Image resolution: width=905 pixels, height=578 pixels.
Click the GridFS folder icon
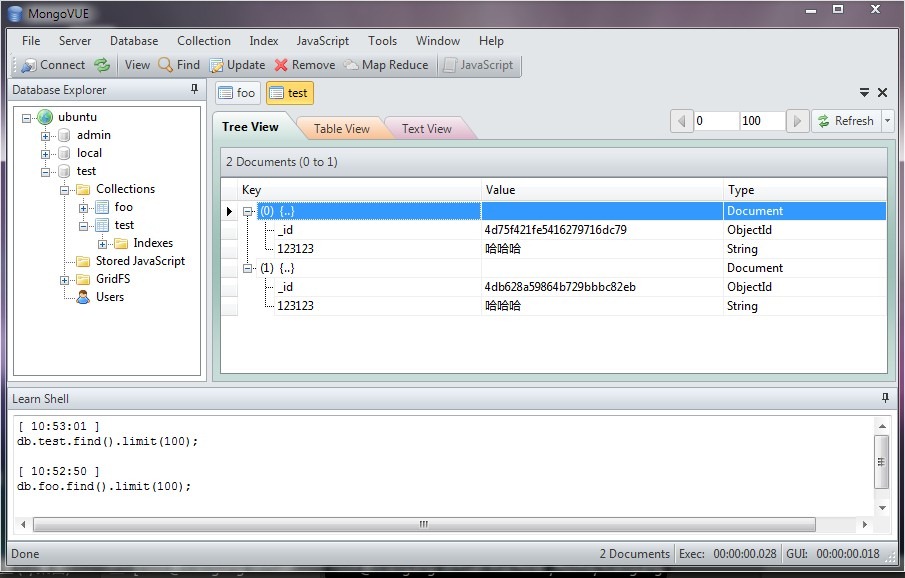[x=84, y=279]
